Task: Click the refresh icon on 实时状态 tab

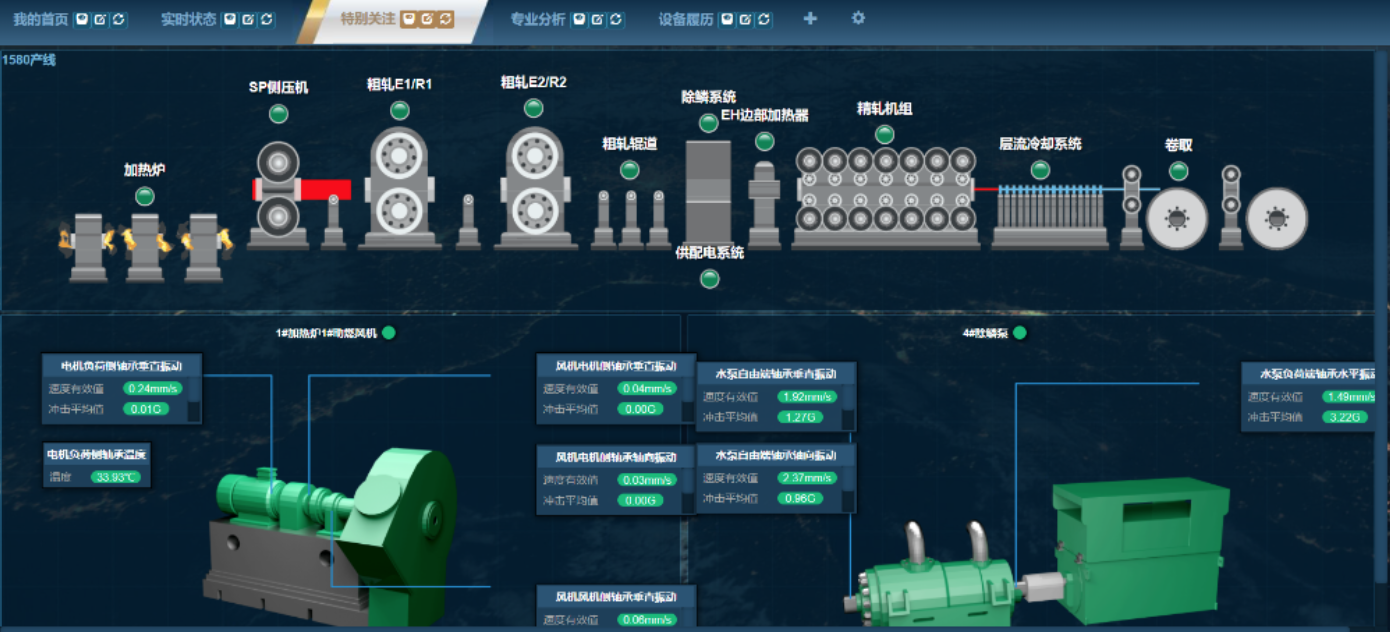Action: pos(265,20)
